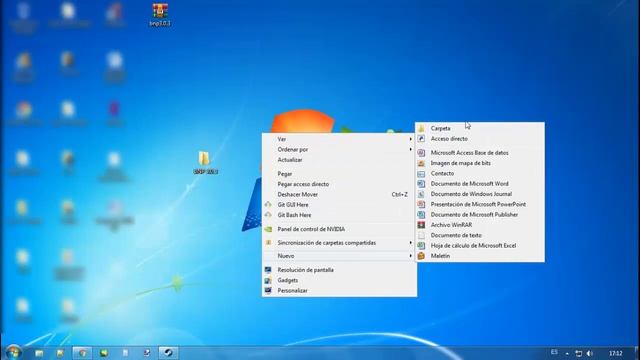Click the Personalizar menu icon
The height and width of the screenshot is (360, 640).
click(268, 291)
